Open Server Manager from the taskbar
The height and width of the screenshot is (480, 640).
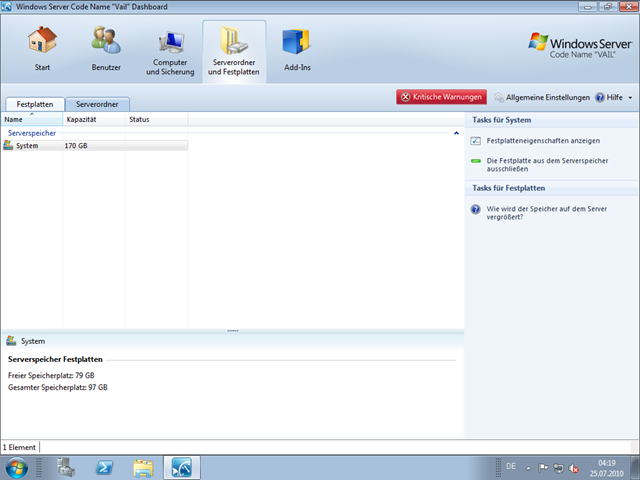(x=66, y=468)
